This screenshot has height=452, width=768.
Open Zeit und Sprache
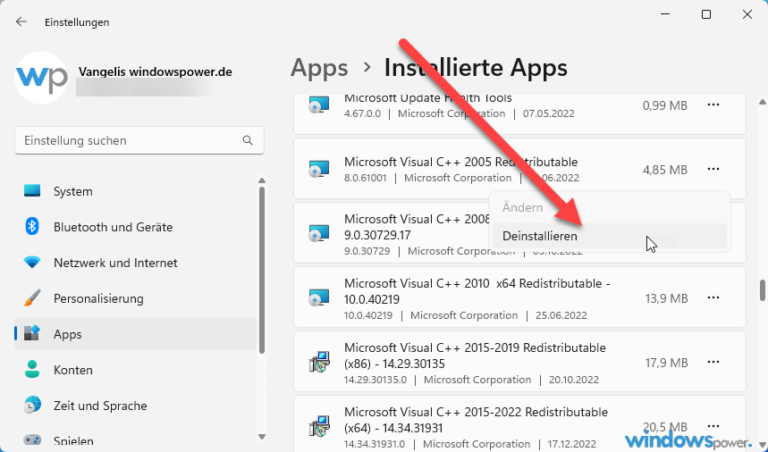click(136, 406)
